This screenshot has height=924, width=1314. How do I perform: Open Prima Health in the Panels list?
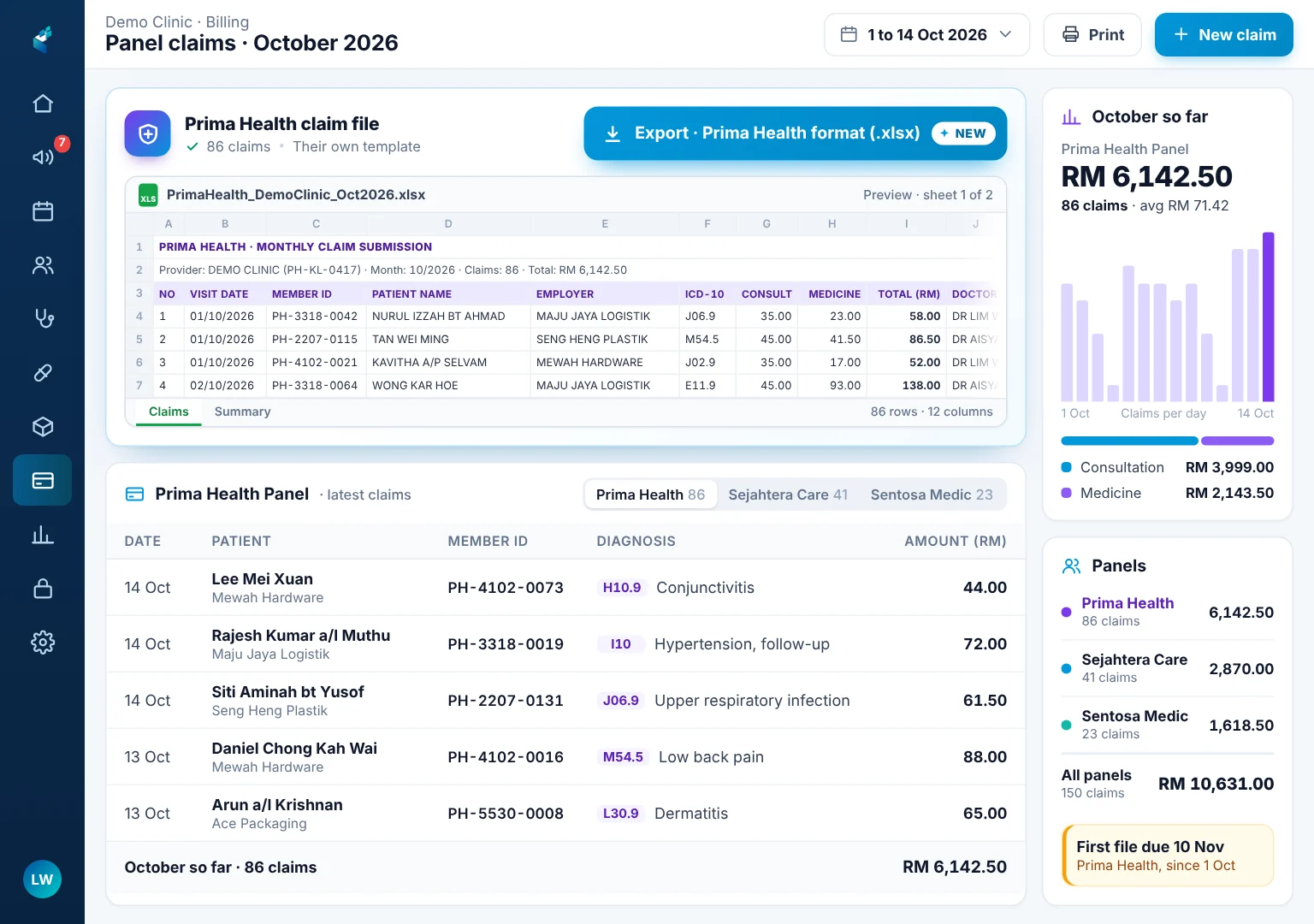coord(1168,612)
